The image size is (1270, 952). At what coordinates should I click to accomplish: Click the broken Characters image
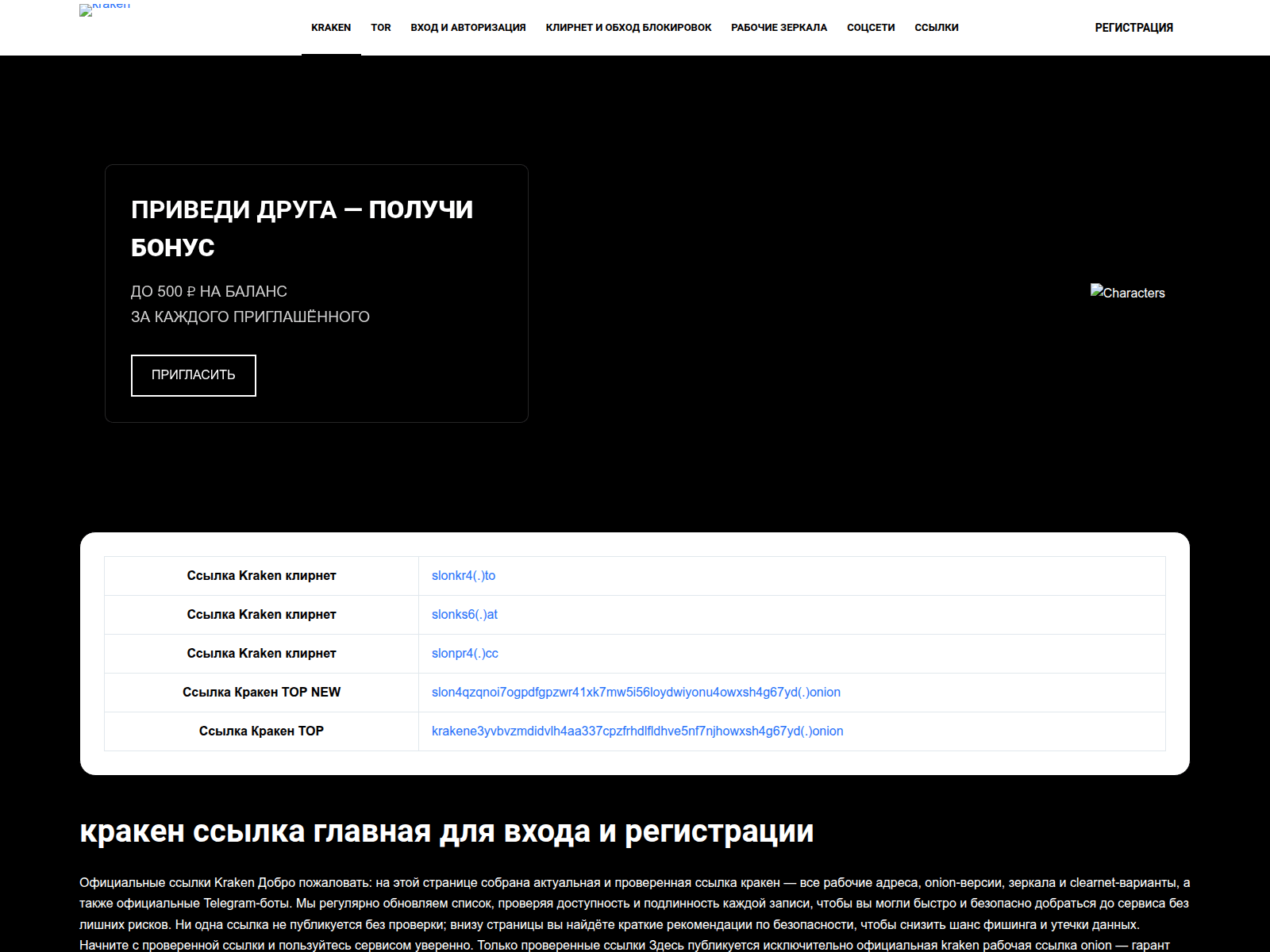[1127, 292]
